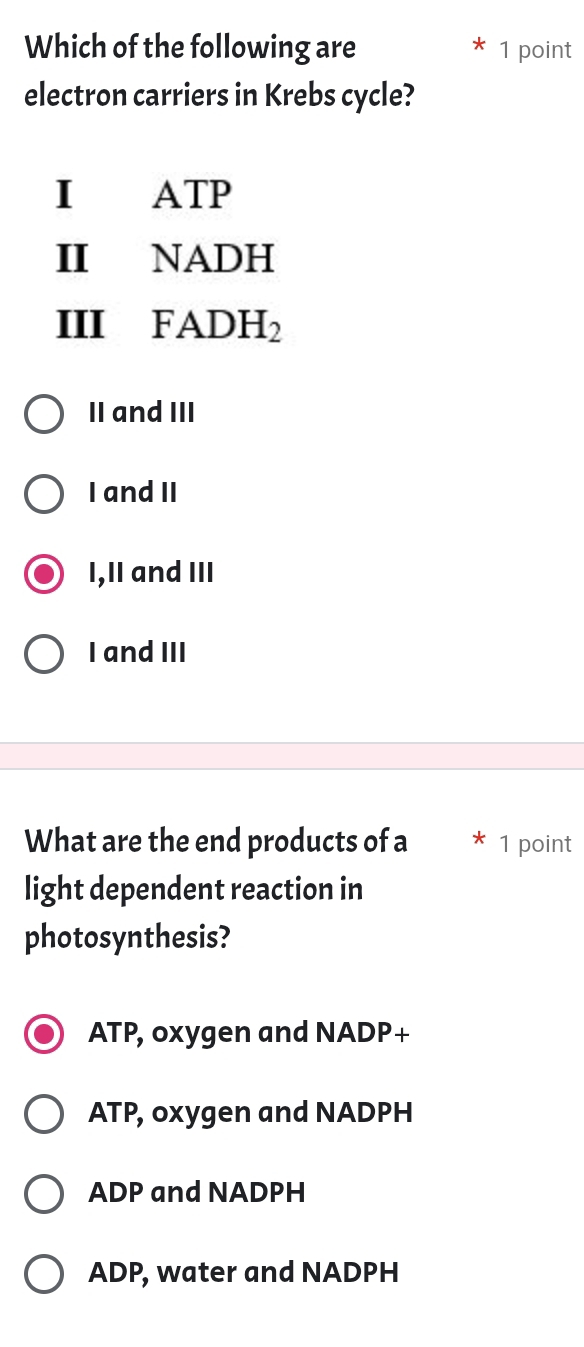
Task: Select radio option 'II and III'
Action: coord(44,413)
